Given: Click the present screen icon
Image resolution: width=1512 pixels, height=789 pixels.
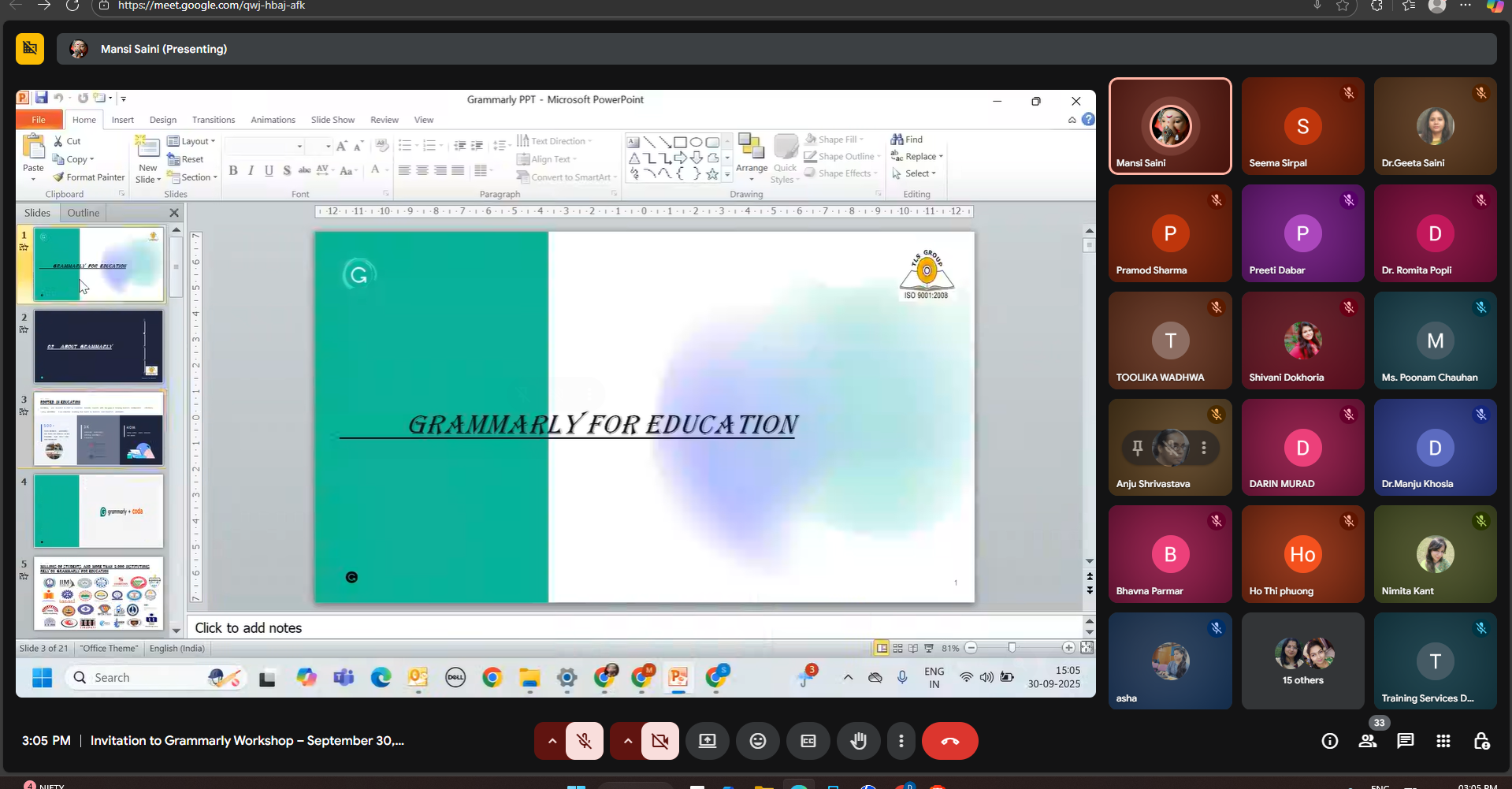Looking at the screenshot, I should point(708,741).
